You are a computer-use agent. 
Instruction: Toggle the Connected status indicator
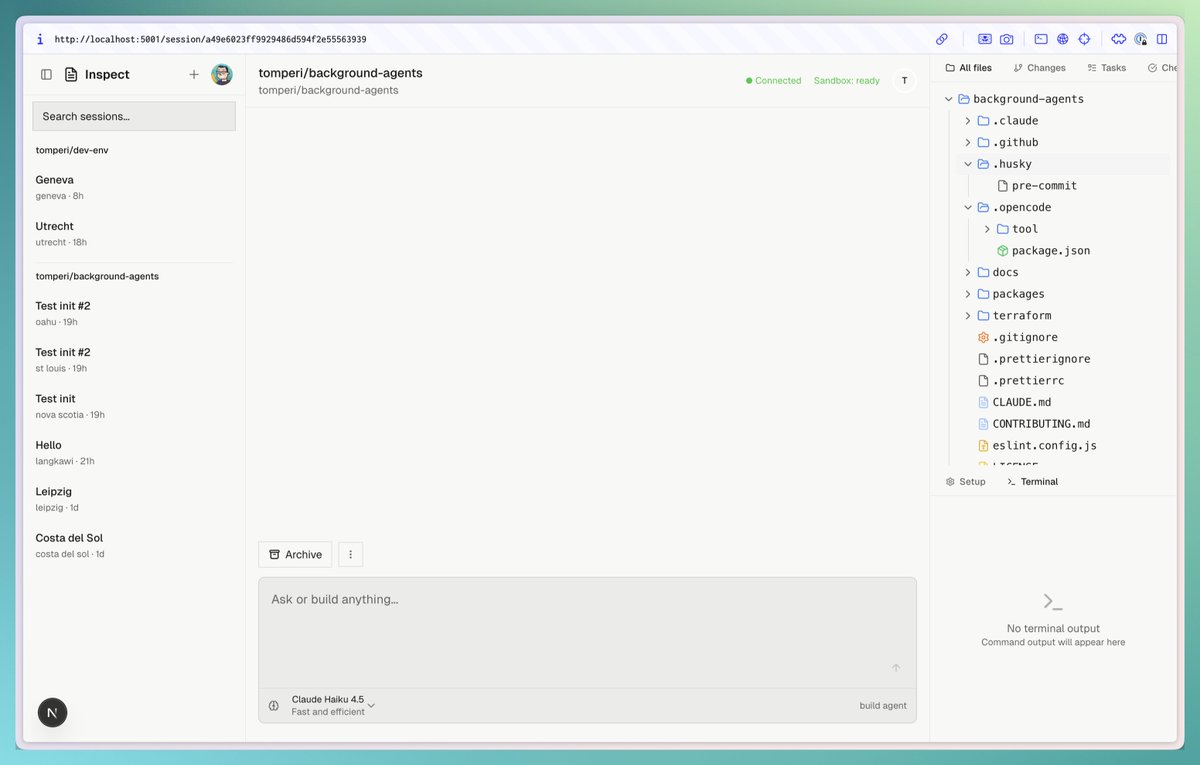click(x=773, y=80)
